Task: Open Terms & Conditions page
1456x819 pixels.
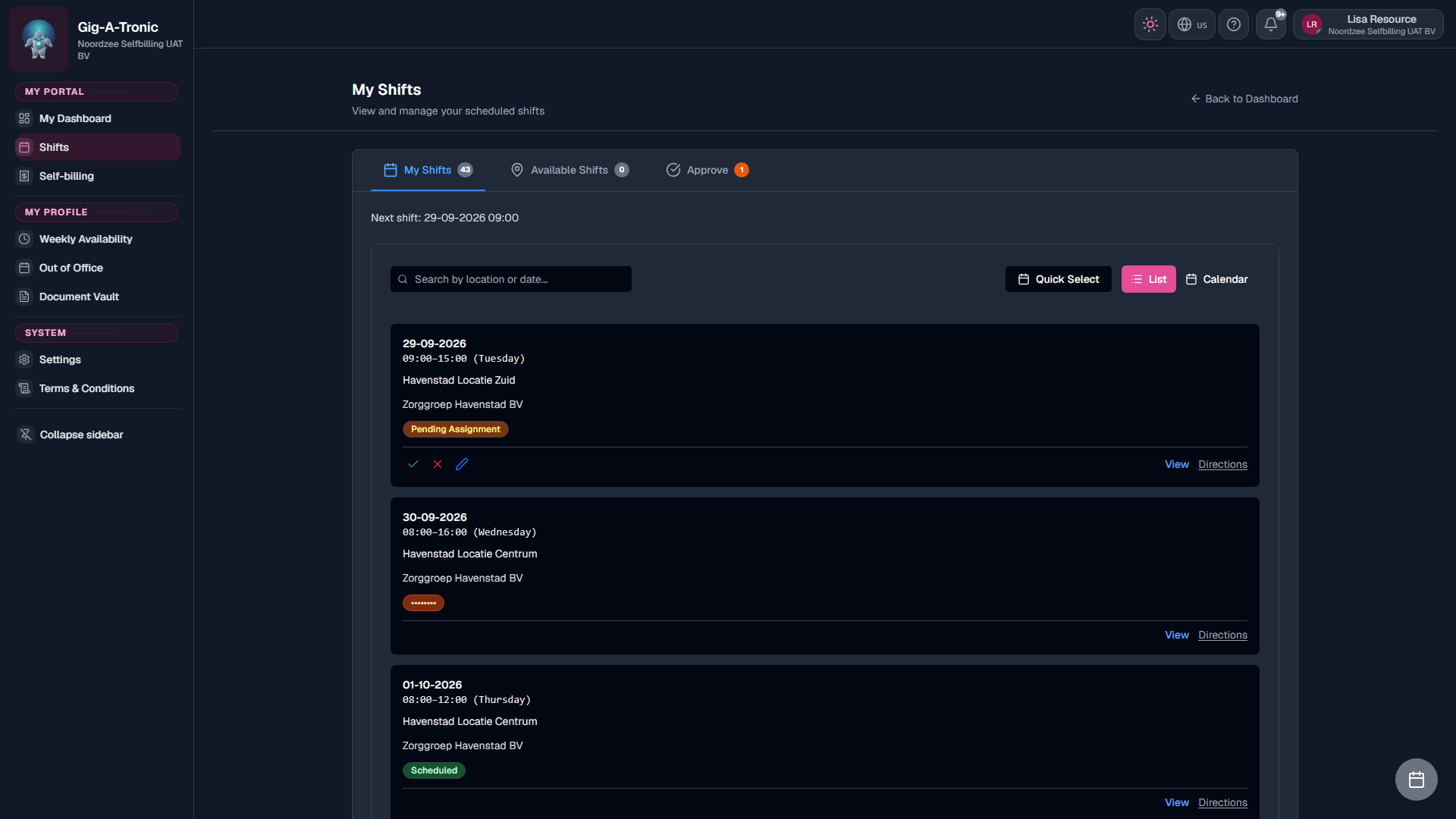Action: [97, 388]
